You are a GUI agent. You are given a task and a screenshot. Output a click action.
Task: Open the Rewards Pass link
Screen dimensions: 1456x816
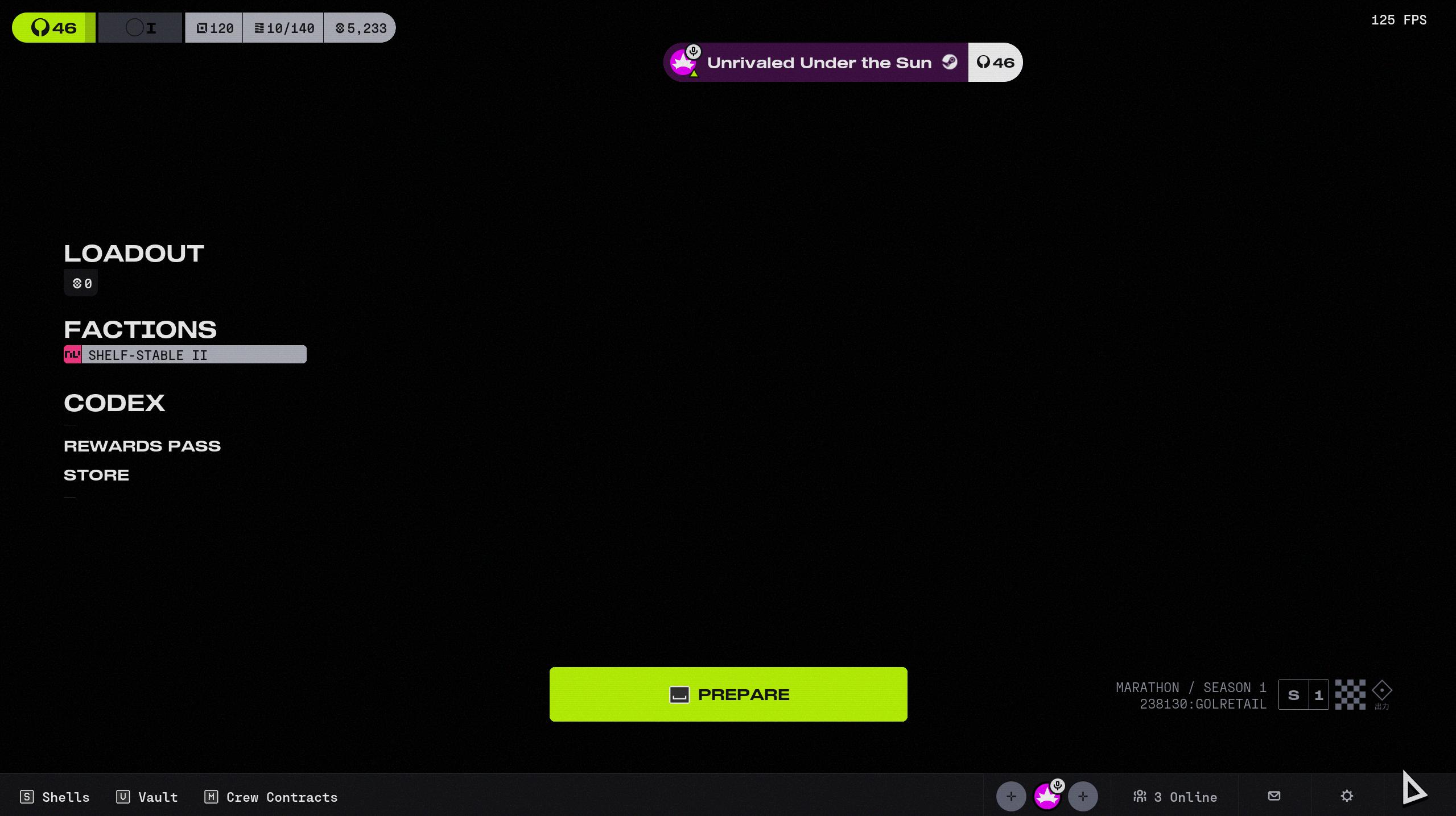pyautogui.click(x=142, y=446)
